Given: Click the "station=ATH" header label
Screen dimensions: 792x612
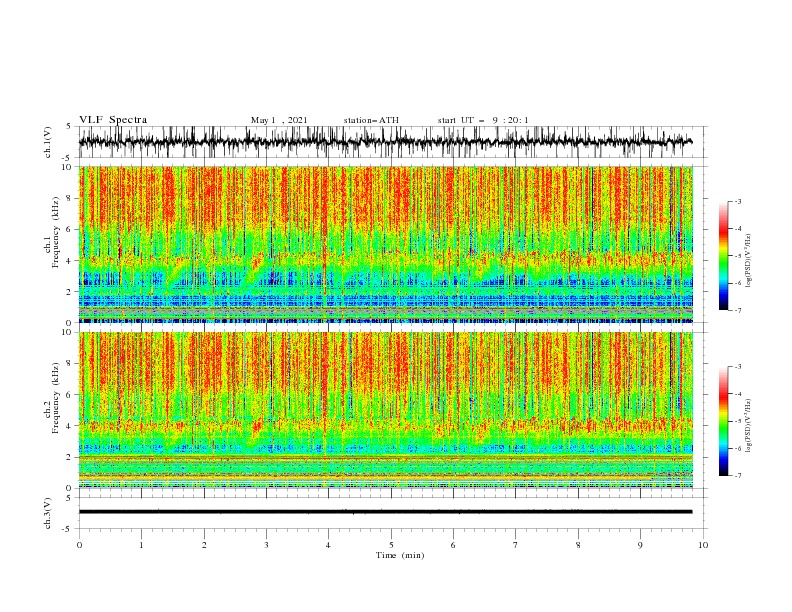Looking at the screenshot, I should click(x=371, y=120).
